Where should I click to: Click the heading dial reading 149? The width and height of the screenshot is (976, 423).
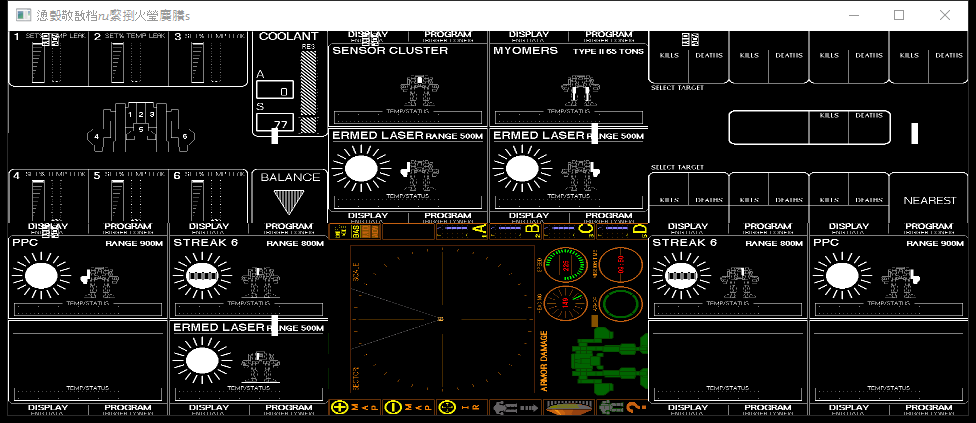coord(566,304)
